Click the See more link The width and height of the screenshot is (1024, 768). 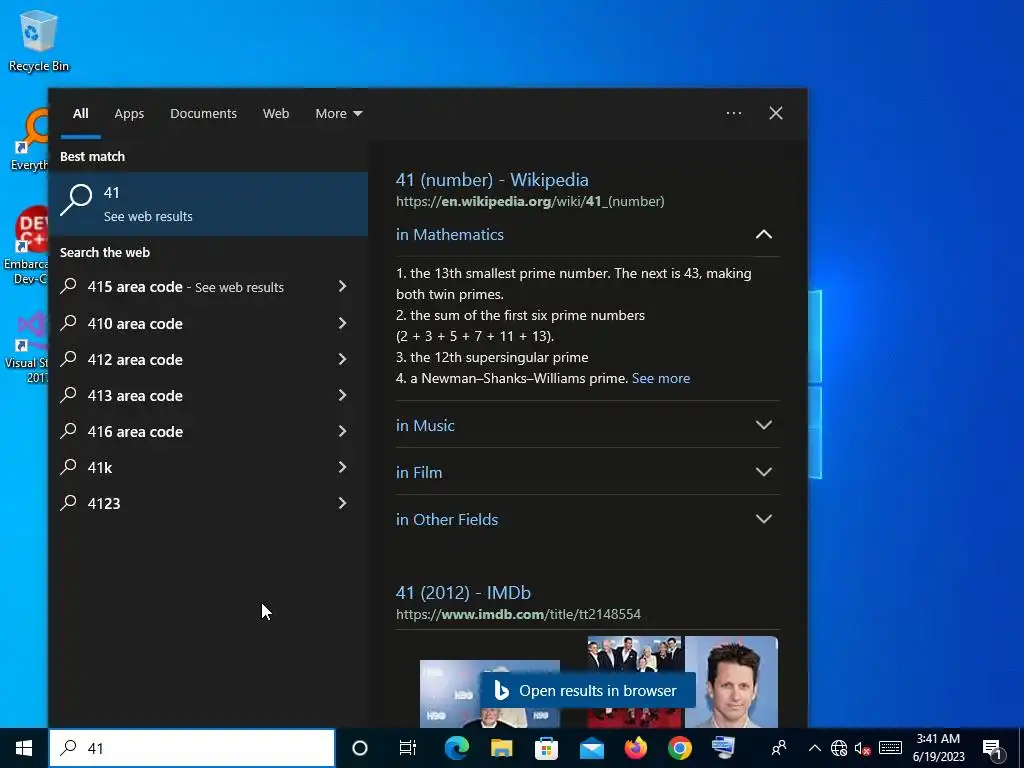point(661,378)
